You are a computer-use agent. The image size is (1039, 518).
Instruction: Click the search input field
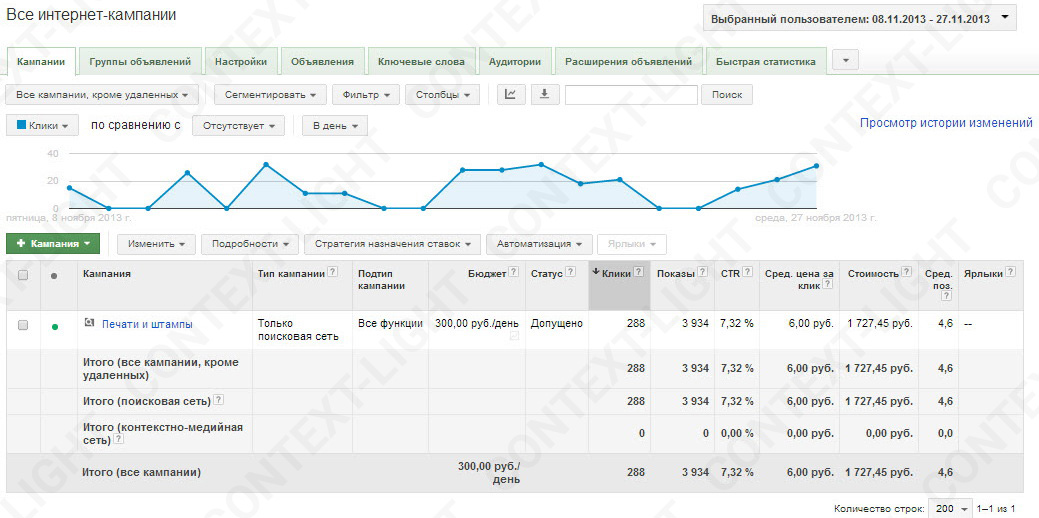tap(630, 94)
